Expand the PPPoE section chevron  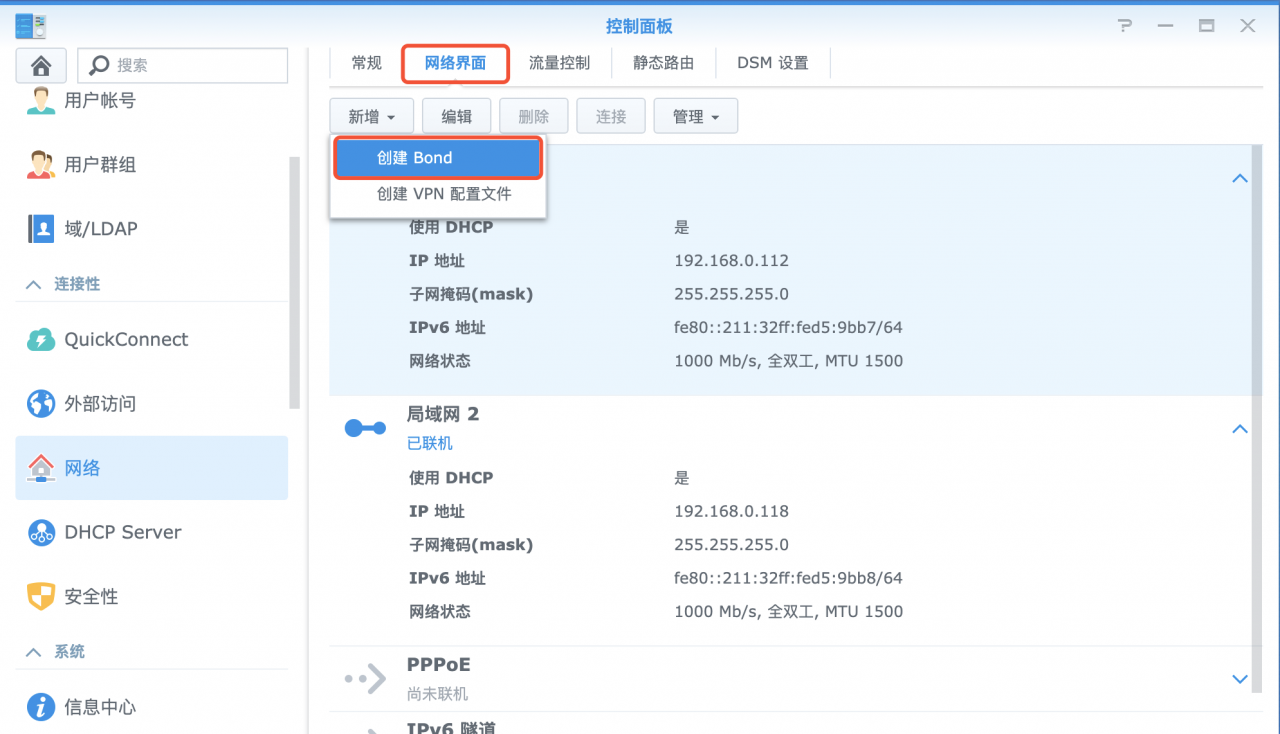click(1240, 679)
